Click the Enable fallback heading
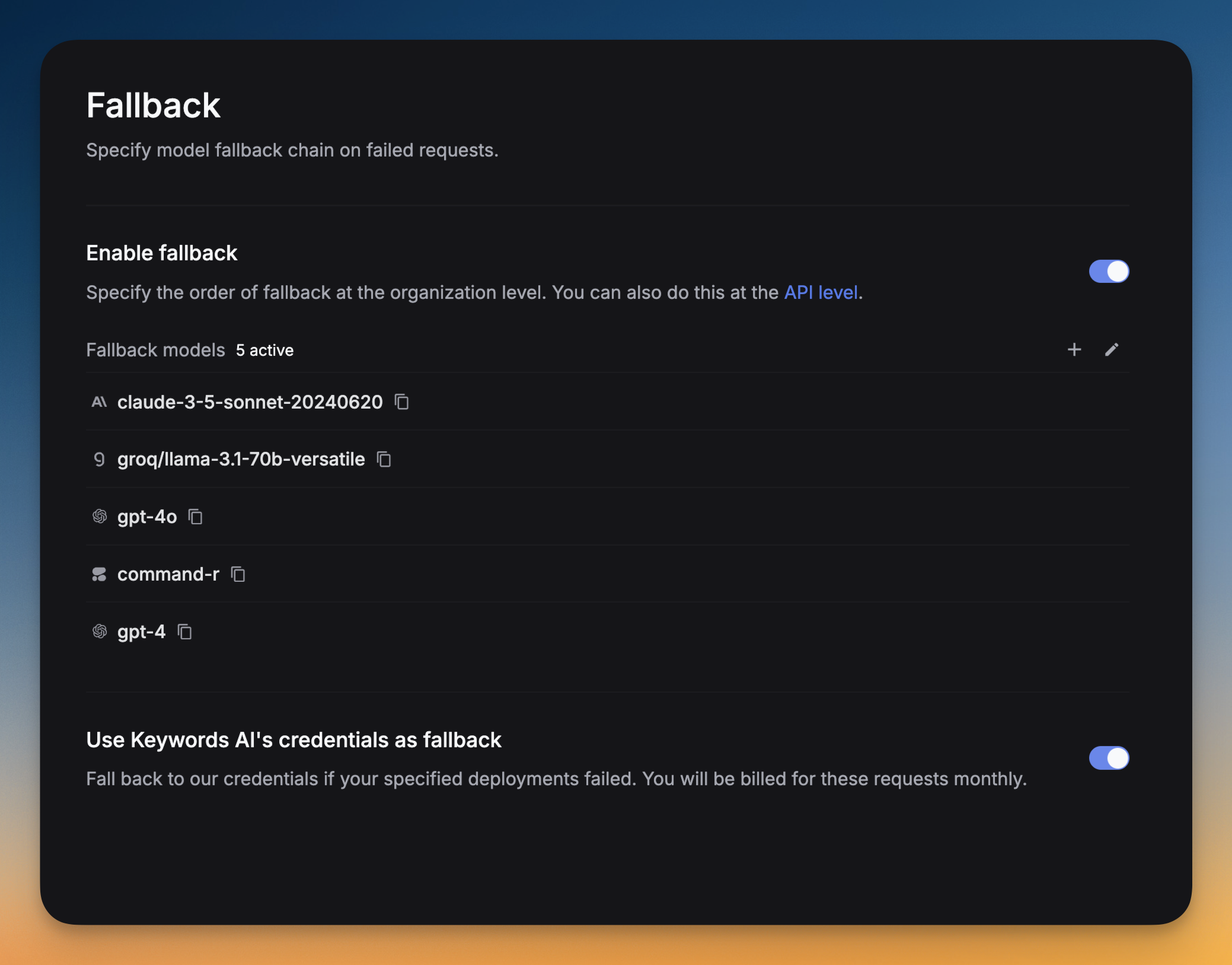 [x=162, y=253]
